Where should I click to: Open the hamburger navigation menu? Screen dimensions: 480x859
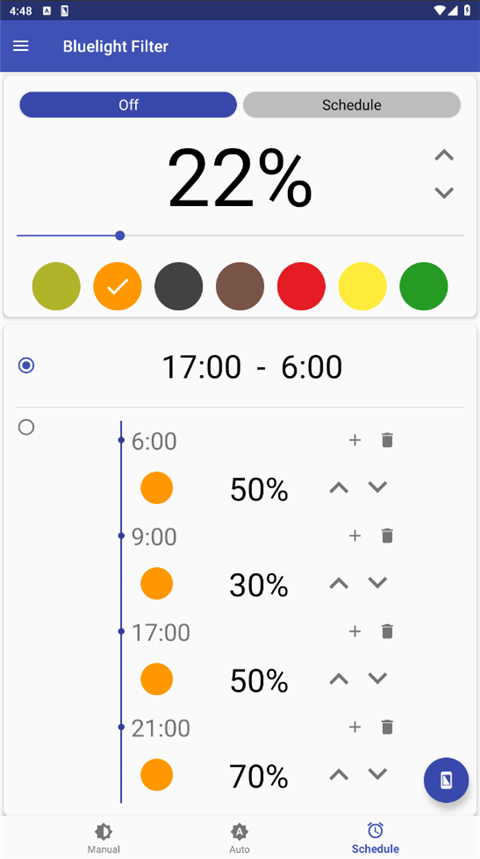[21, 46]
